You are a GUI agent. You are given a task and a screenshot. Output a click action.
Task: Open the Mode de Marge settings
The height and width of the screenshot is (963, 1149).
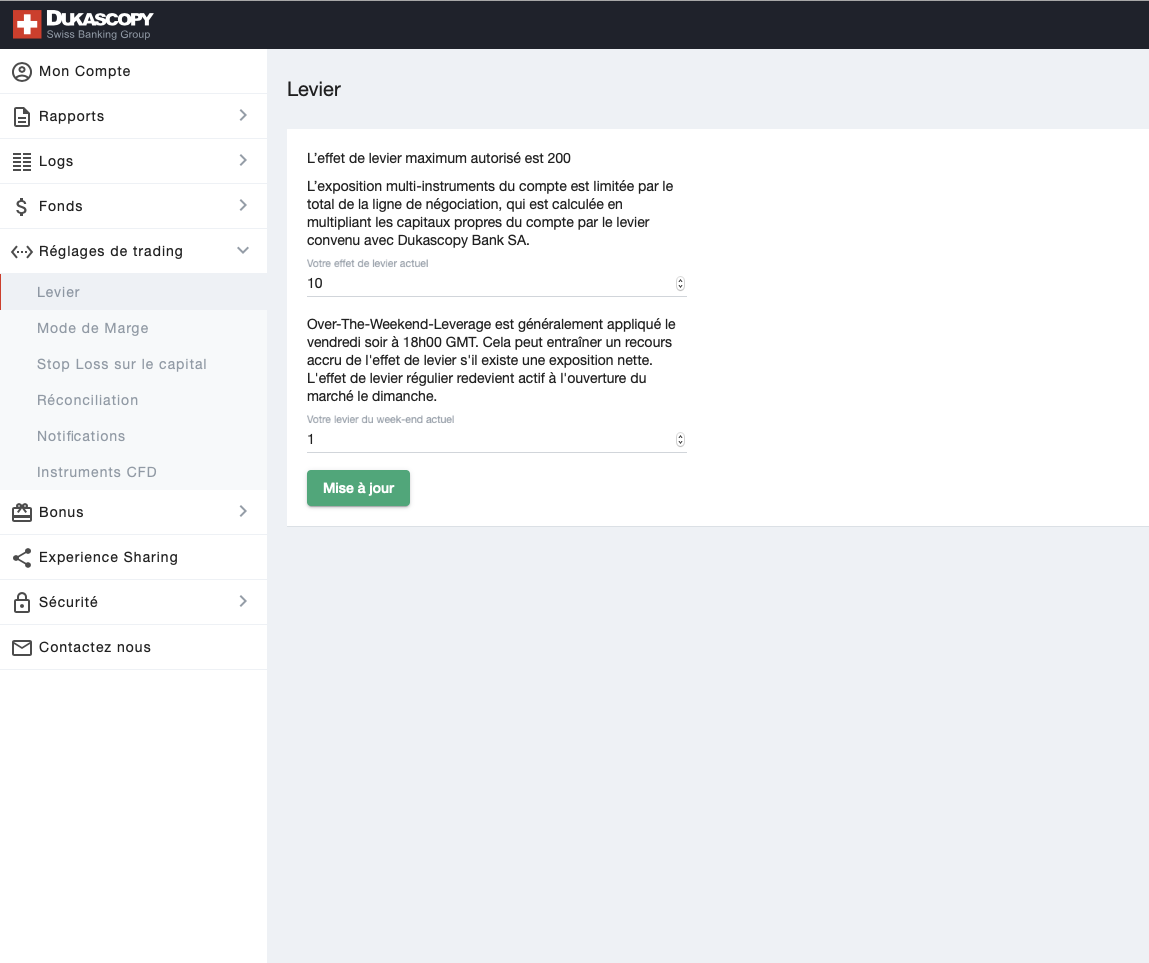click(93, 328)
